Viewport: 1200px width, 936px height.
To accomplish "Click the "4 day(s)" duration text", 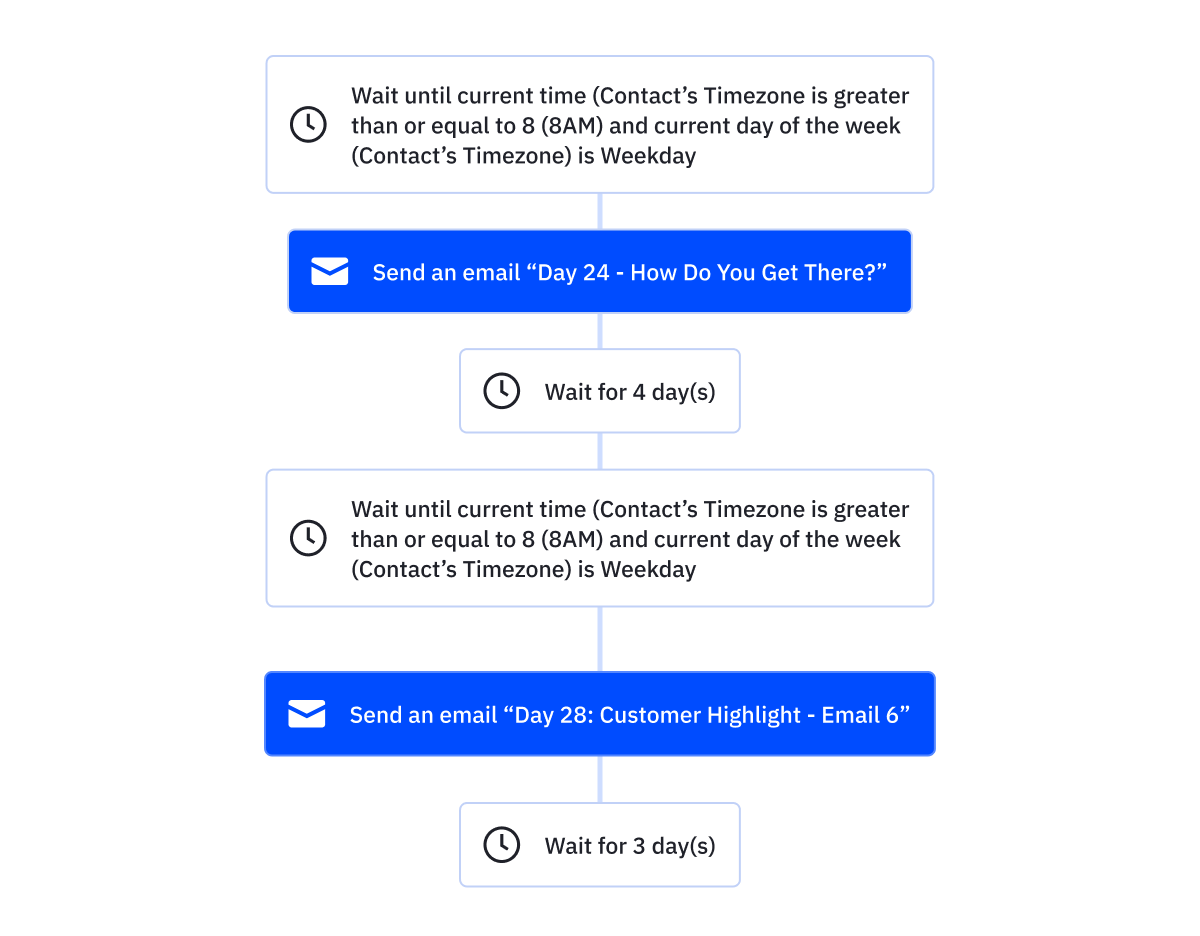I will tap(674, 392).
